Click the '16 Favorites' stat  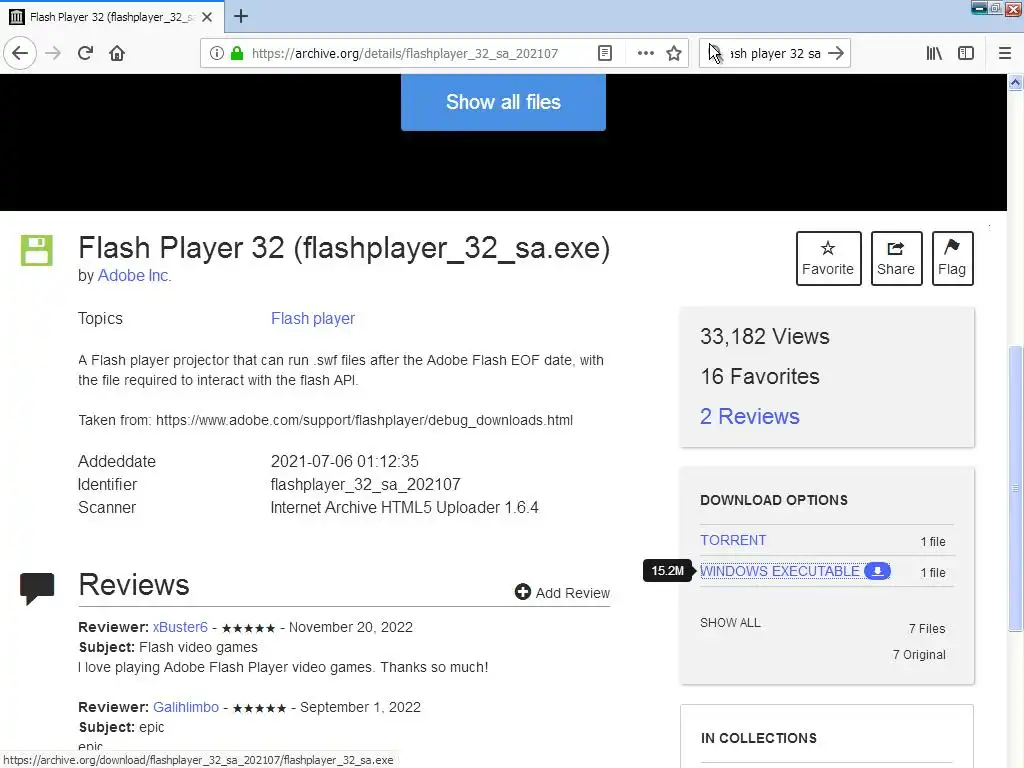[760, 377]
